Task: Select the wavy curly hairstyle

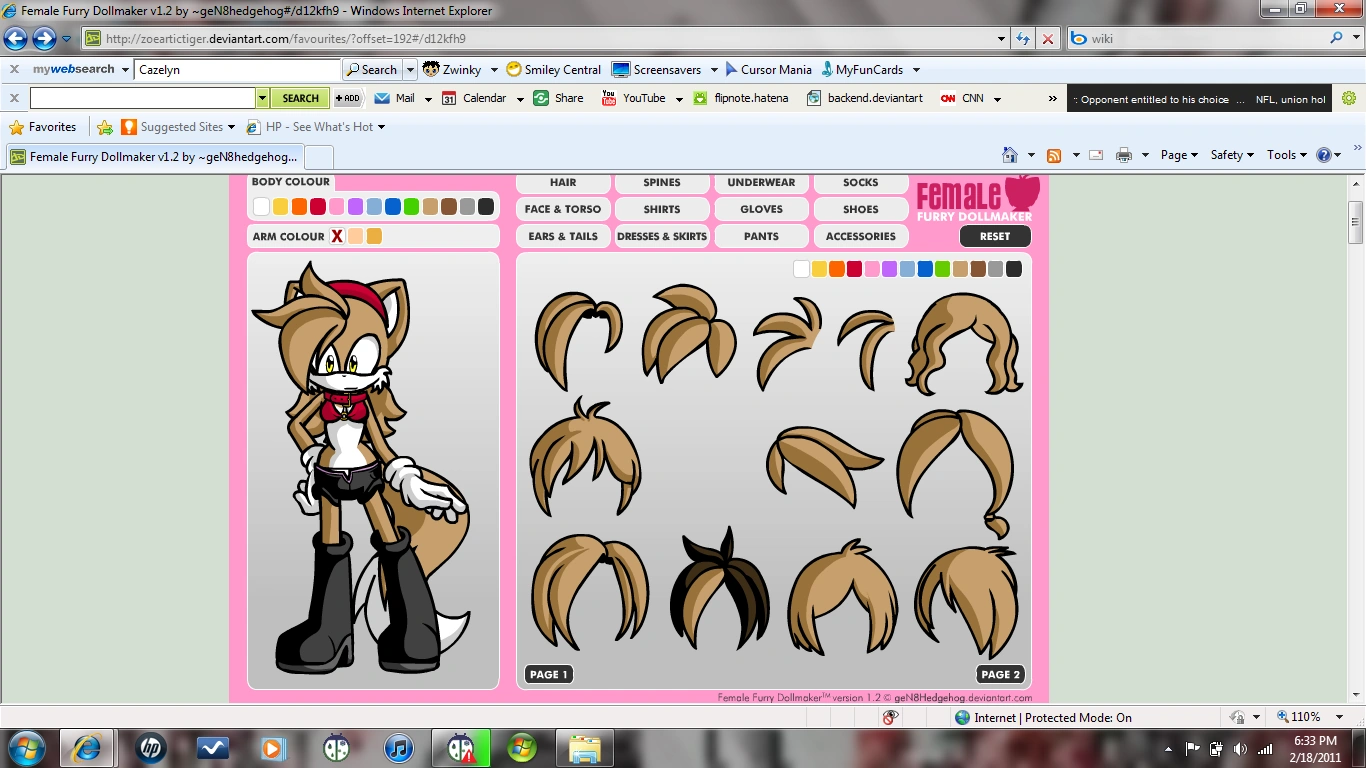Action: pos(964,343)
